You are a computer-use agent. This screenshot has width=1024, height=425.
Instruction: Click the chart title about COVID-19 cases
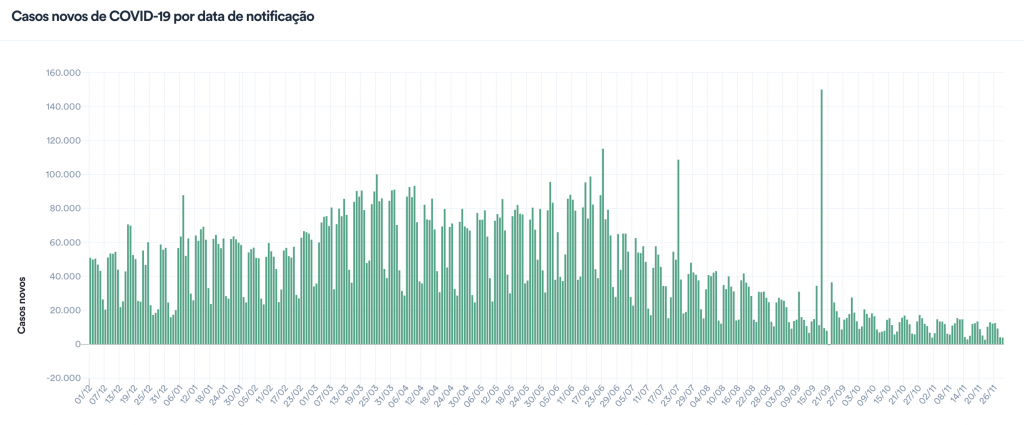click(163, 17)
